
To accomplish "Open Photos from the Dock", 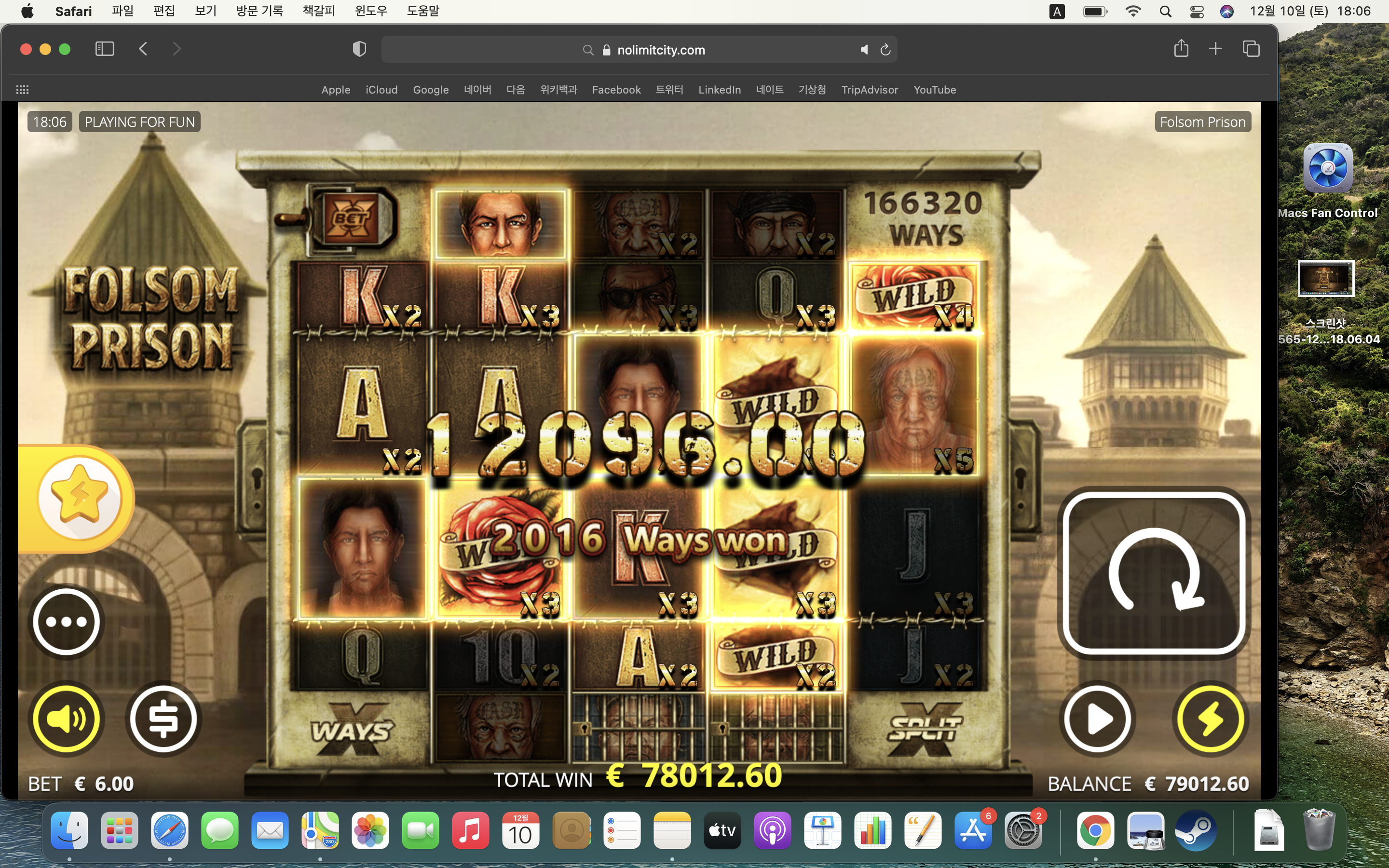I will 370,830.
